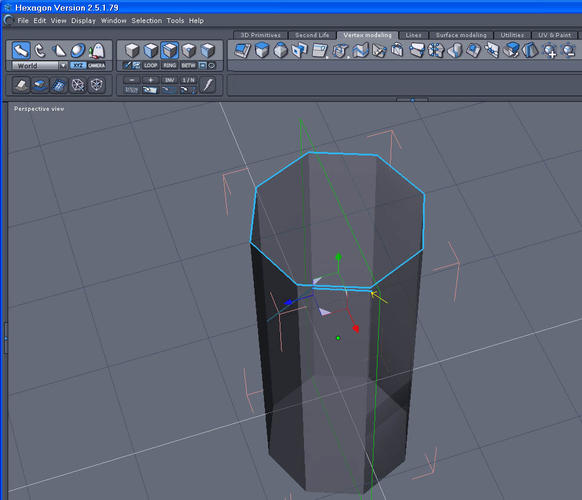The width and height of the screenshot is (582, 500).
Task: Select the arrow Select tool
Action: (21, 50)
